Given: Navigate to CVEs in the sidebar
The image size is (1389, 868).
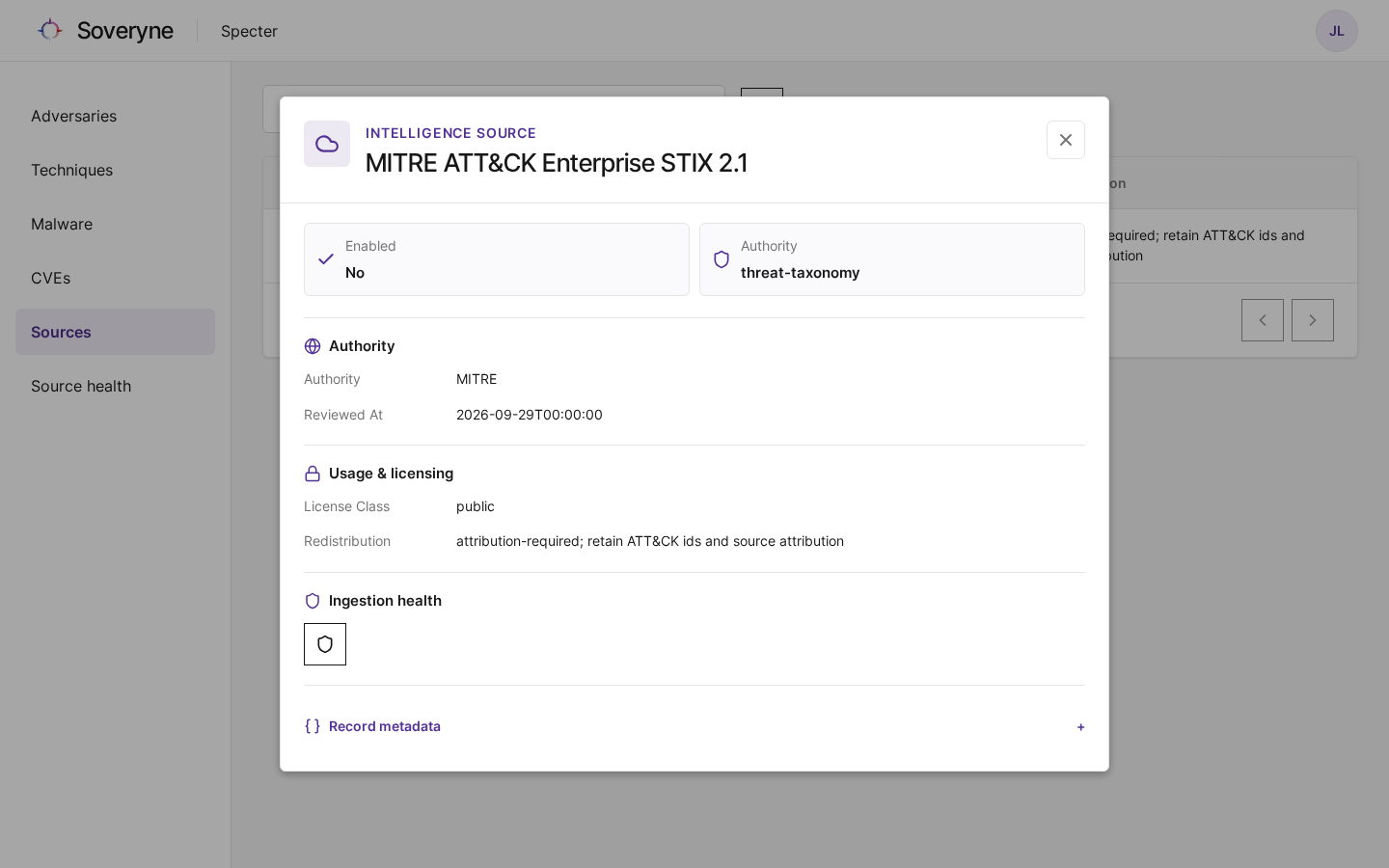Looking at the screenshot, I should click(115, 278).
